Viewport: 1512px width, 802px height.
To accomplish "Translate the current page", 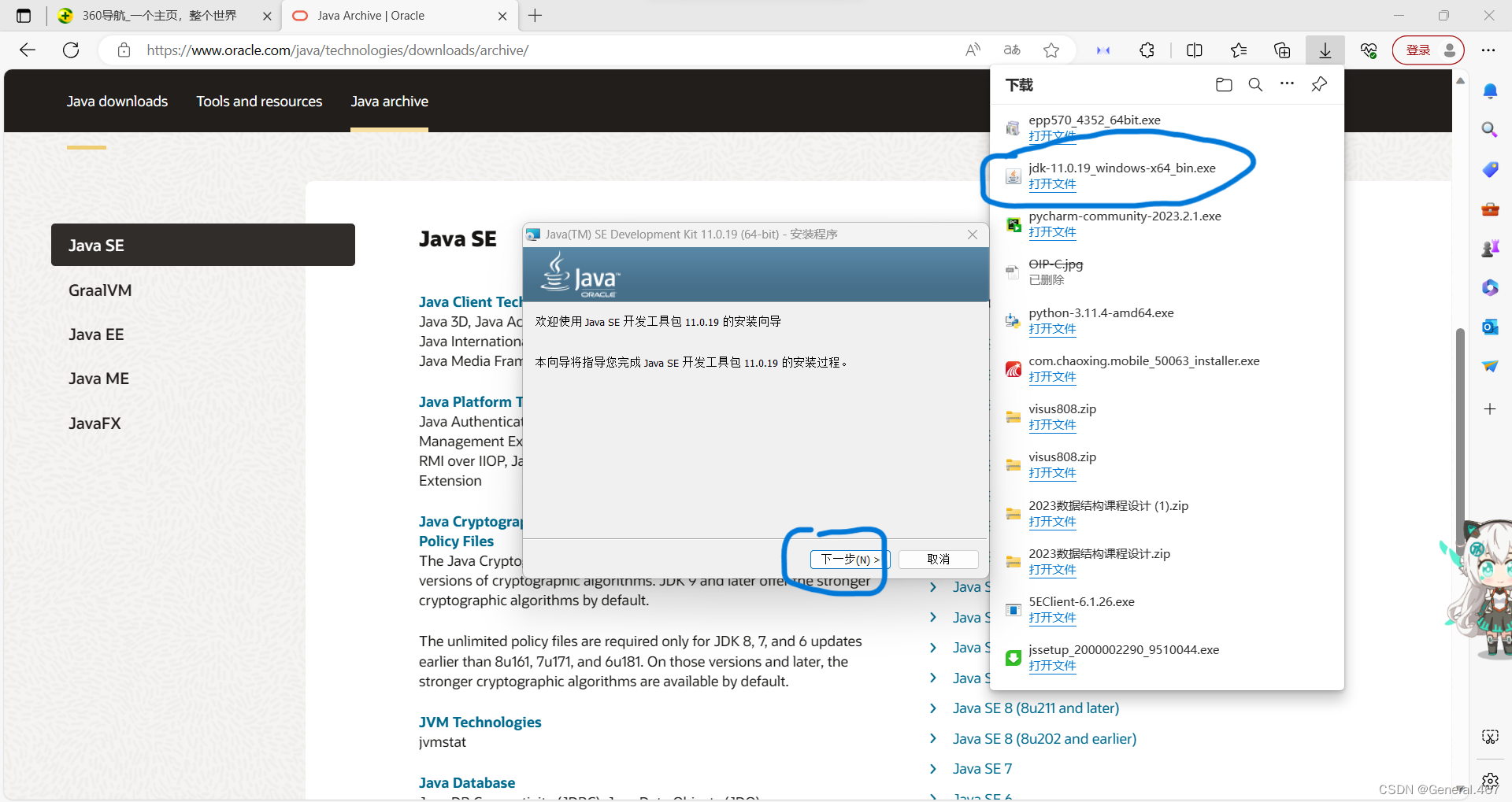I will click(1011, 50).
